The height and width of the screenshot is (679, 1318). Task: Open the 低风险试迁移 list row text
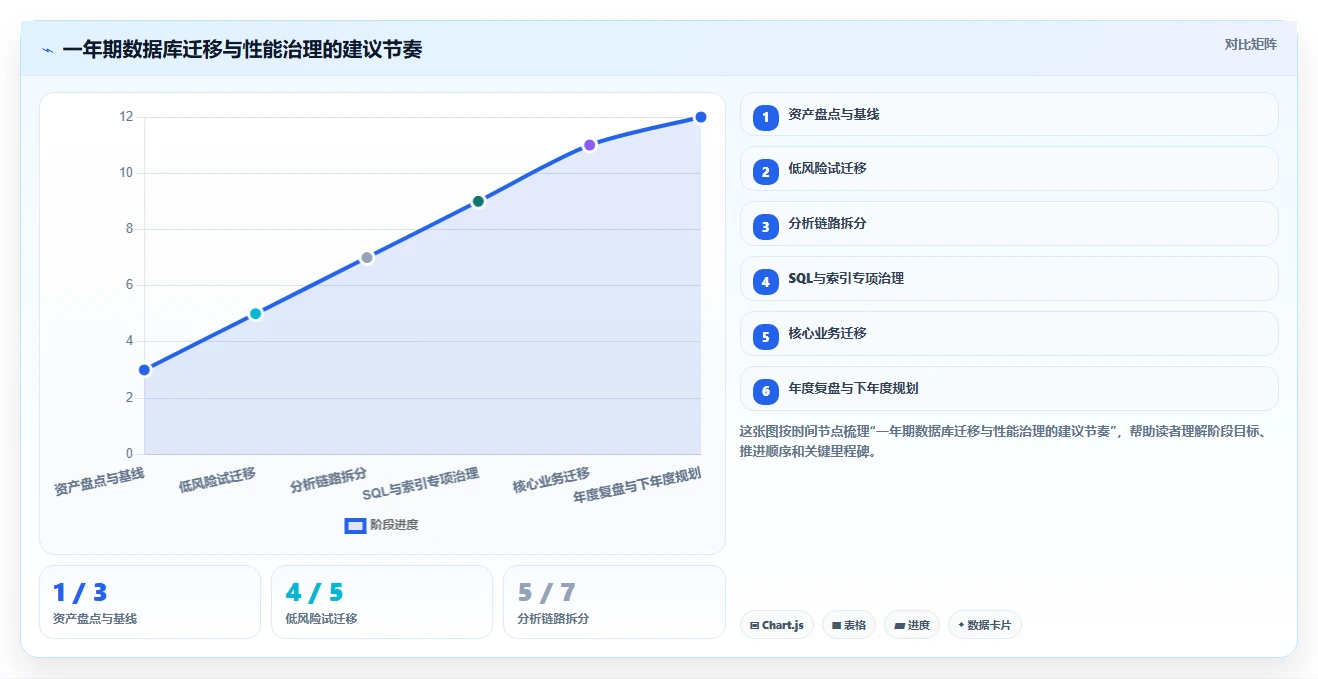(827, 168)
